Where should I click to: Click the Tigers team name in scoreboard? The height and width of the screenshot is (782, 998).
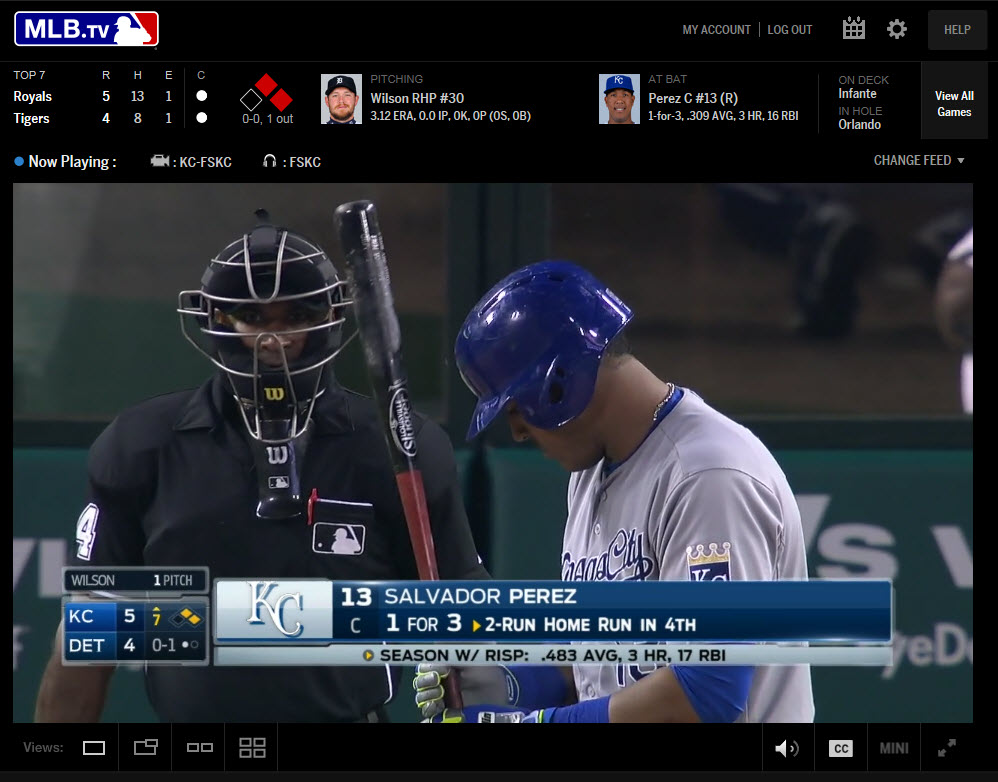pyautogui.click(x=31, y=118)
